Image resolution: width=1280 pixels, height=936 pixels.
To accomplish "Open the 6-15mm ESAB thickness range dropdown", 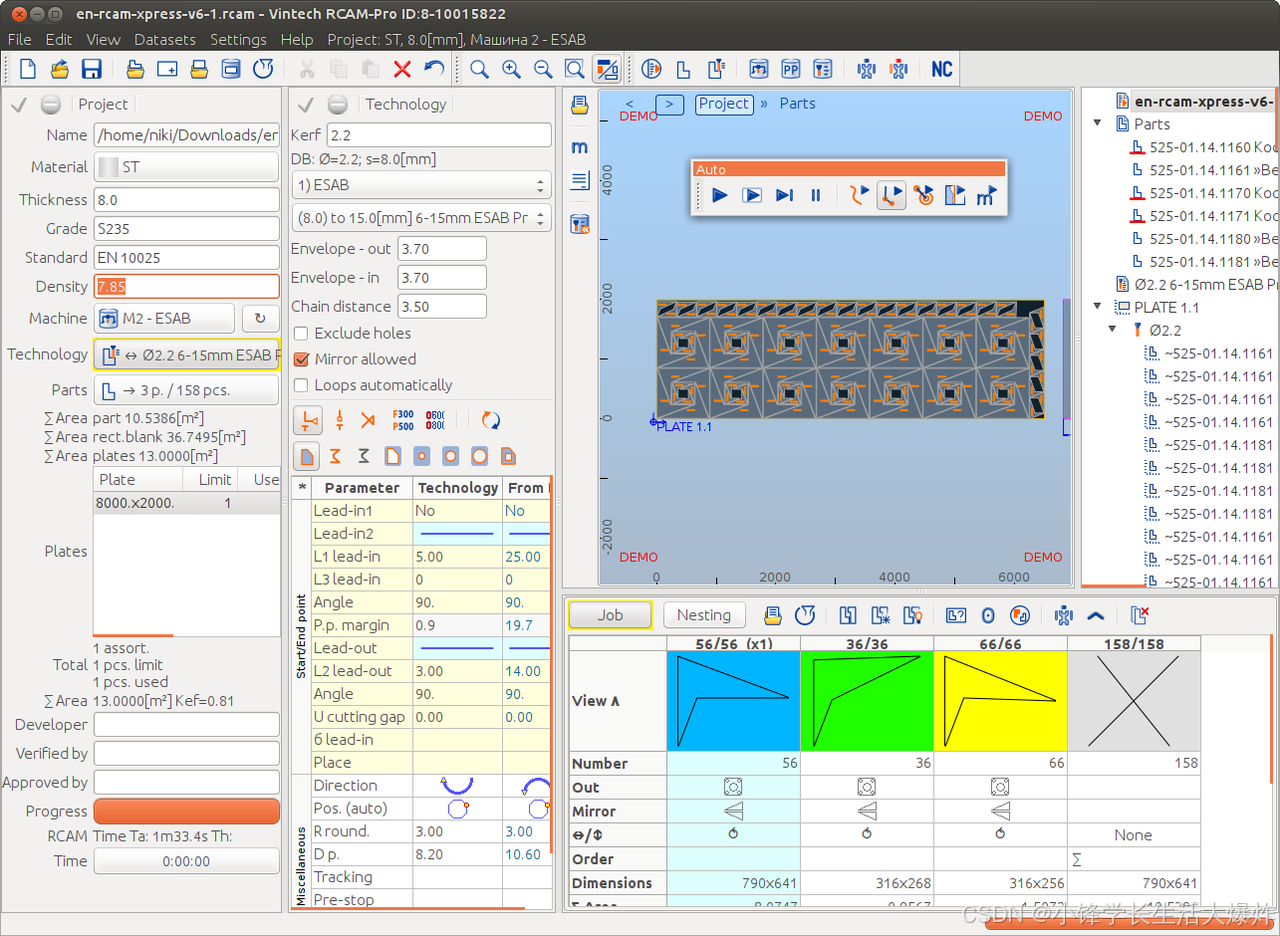I will pyautogui.click(x=421, y=218).
